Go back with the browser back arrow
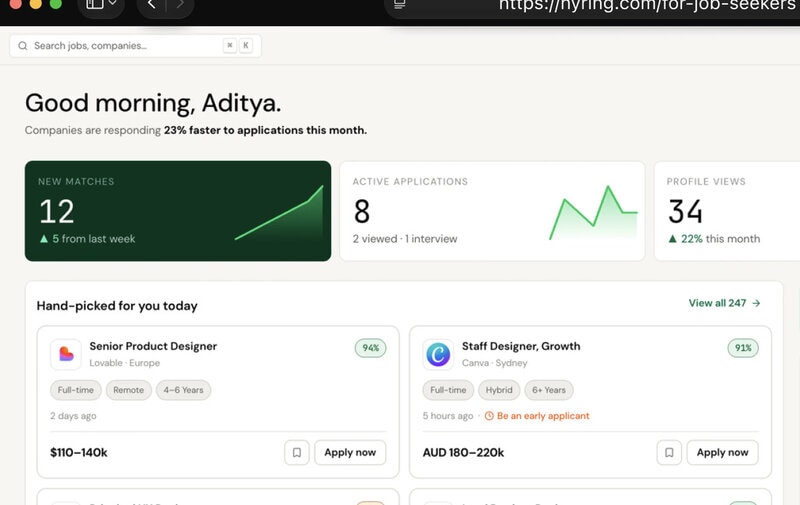The height and width of the screenshot is (505, 800). [151, 4]
